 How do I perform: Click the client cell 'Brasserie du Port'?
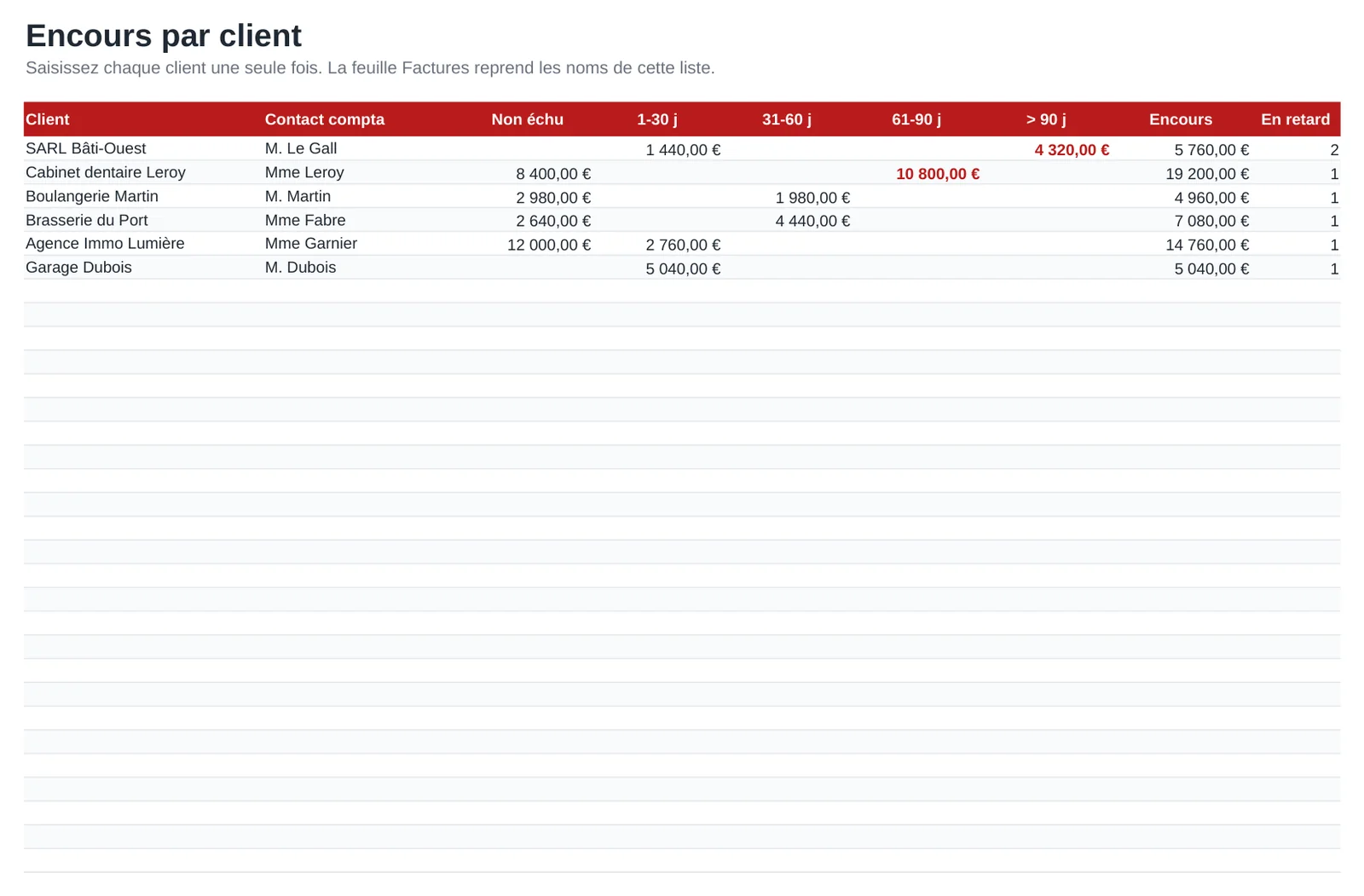point(87,220)
